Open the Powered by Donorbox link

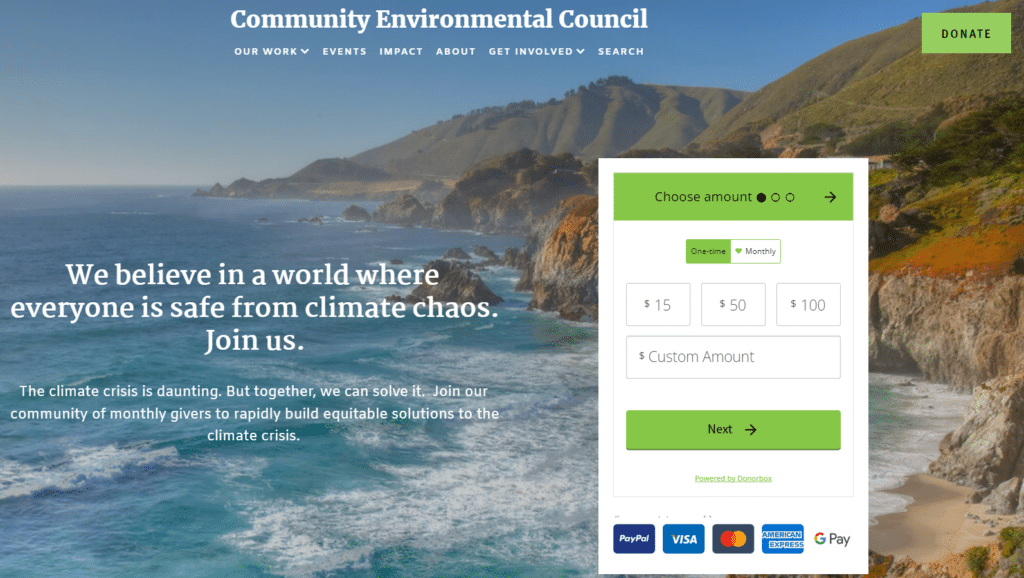(733, 478)
